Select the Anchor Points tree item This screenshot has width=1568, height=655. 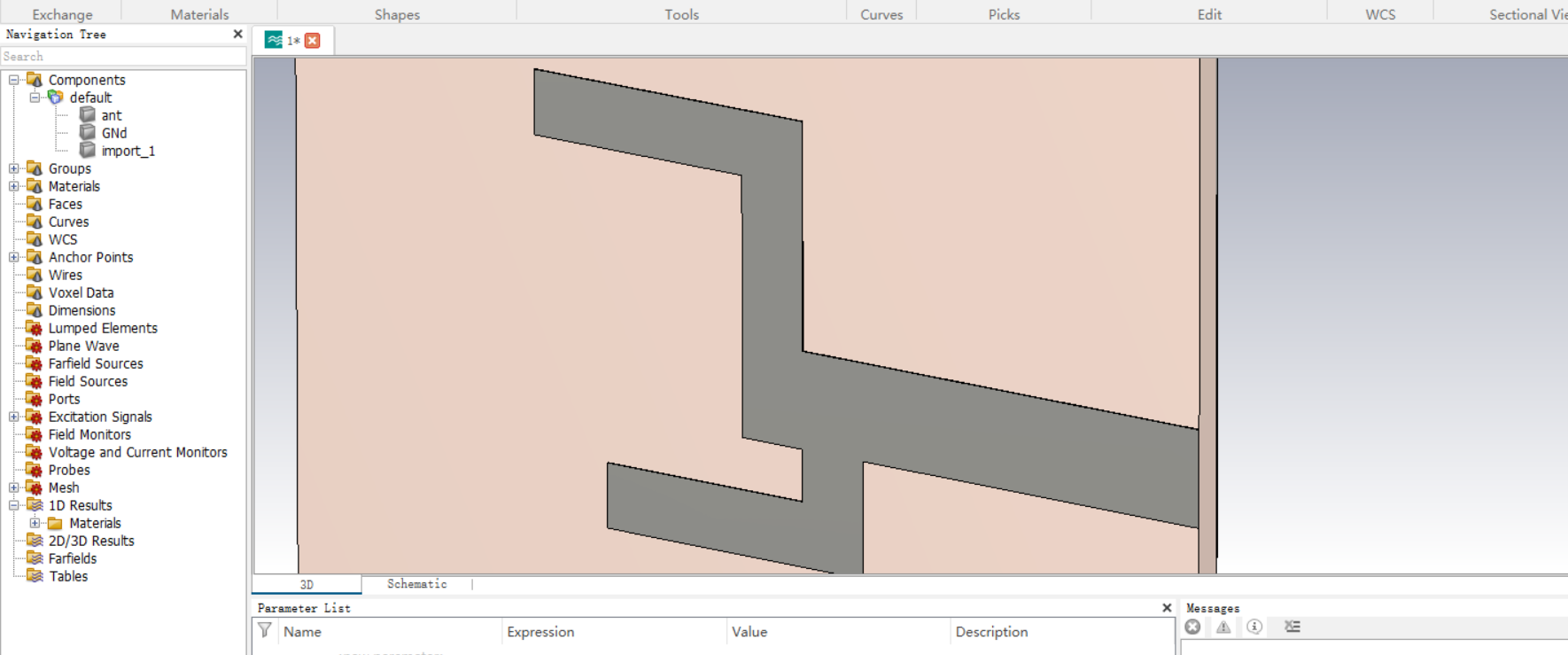pos(90,257)
